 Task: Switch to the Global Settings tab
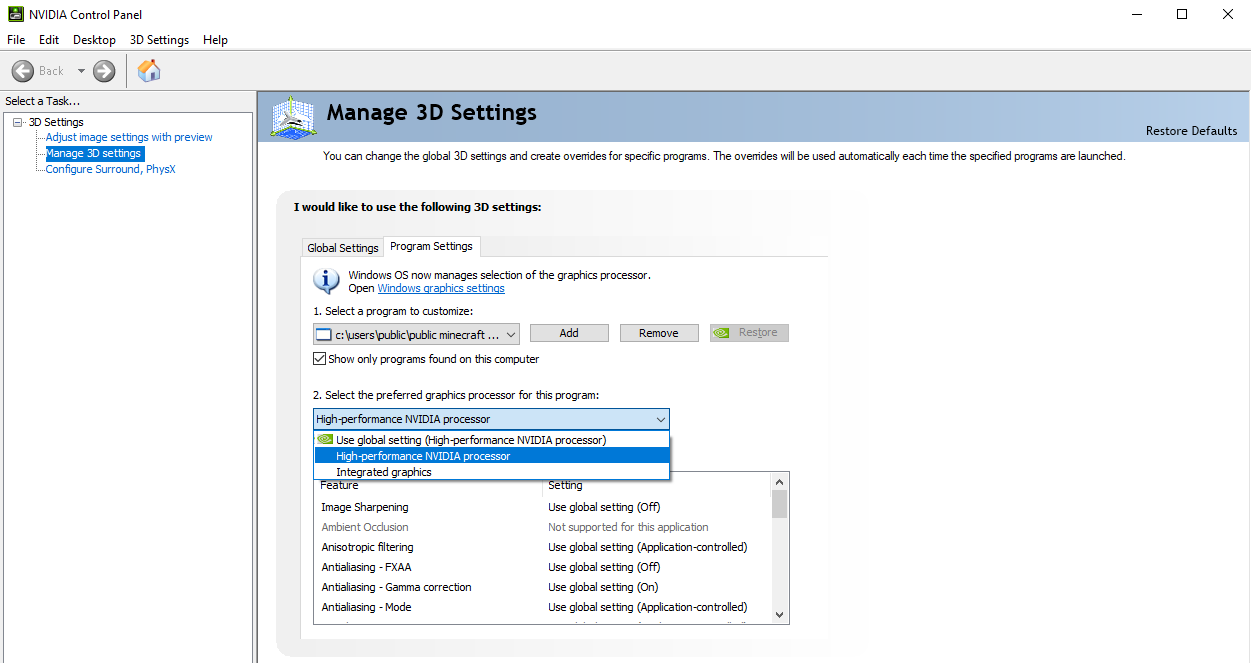tap(343, 248)
